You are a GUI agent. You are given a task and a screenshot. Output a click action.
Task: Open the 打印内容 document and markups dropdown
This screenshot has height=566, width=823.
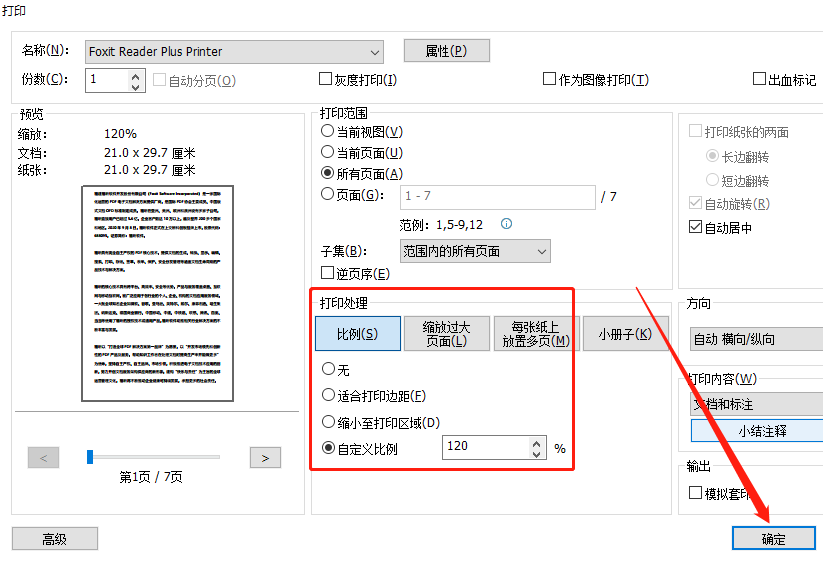[756, 404]
